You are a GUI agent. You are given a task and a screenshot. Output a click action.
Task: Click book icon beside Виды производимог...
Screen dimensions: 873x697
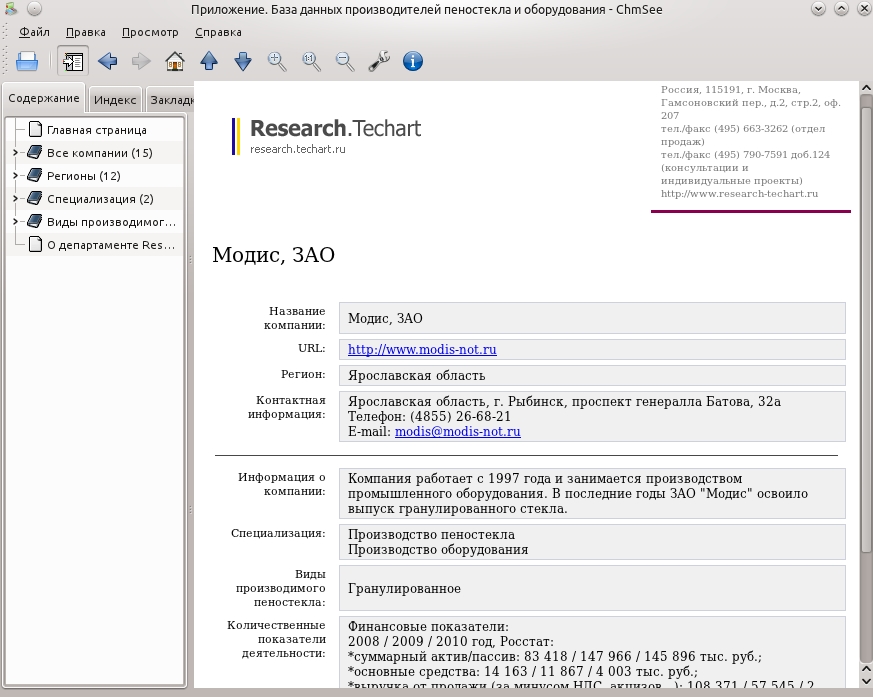35,222
